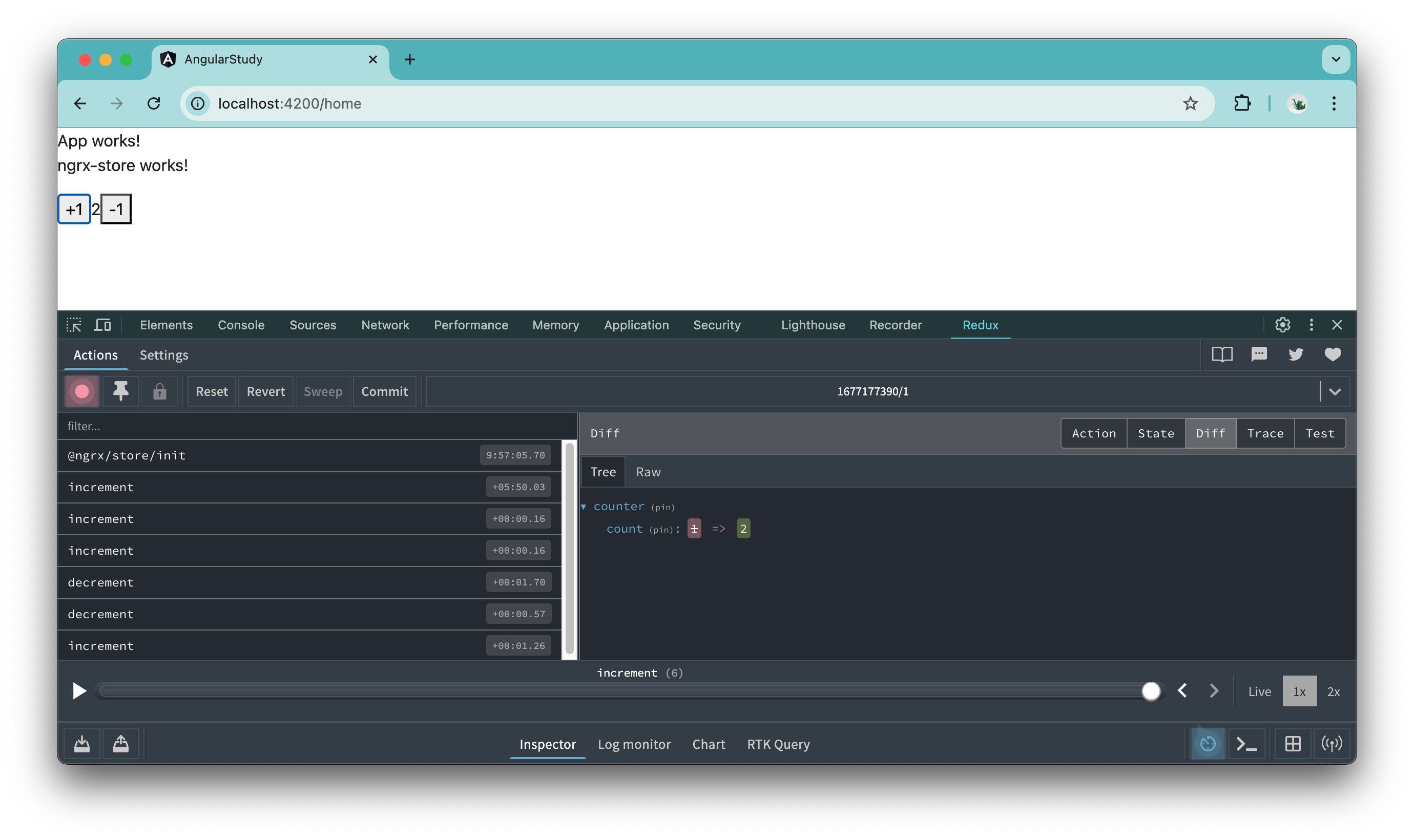Open Chrome browser menu with three dots

tap(1335, 103)
